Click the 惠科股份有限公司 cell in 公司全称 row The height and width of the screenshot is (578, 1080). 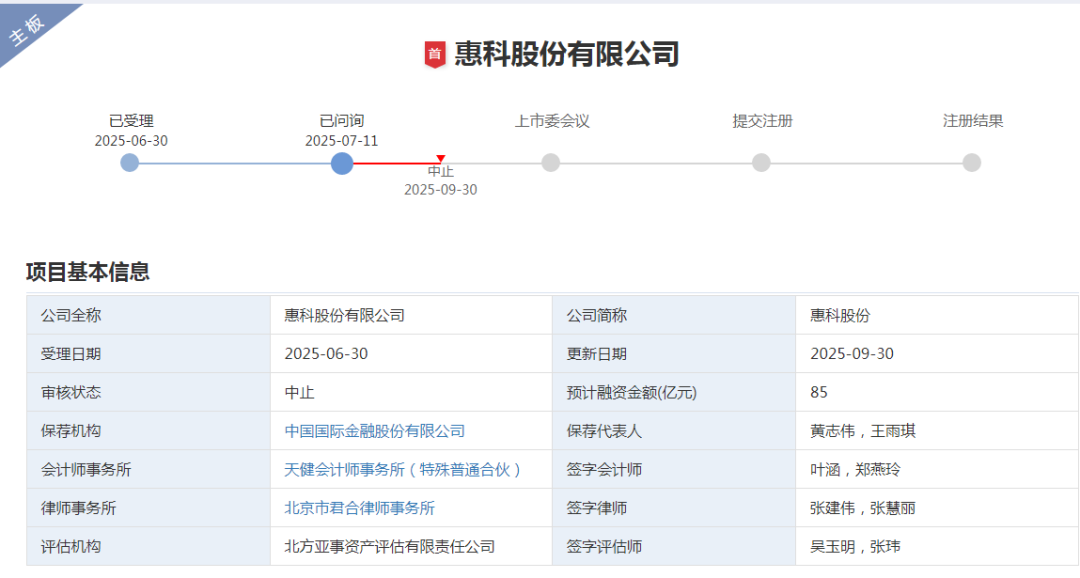411,316
